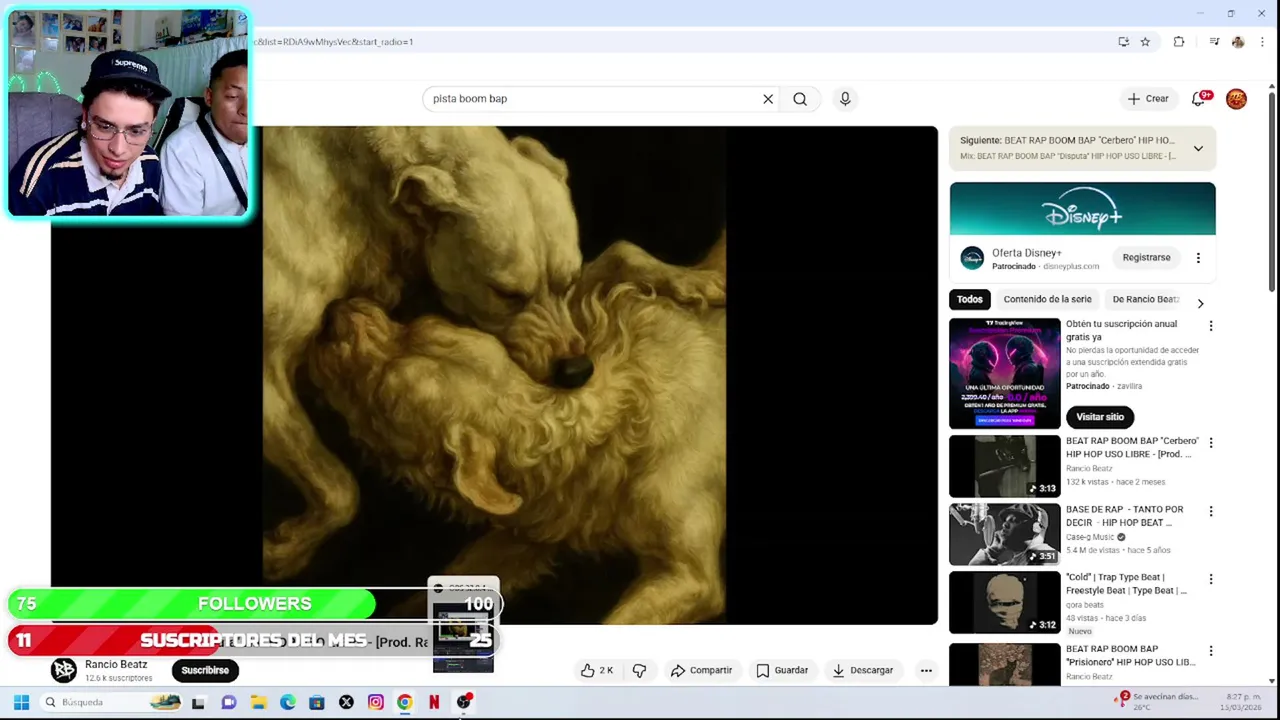1280x720 pixels.
Task: Open OBS Studio from the taskbar
Action: coord(464,703)
